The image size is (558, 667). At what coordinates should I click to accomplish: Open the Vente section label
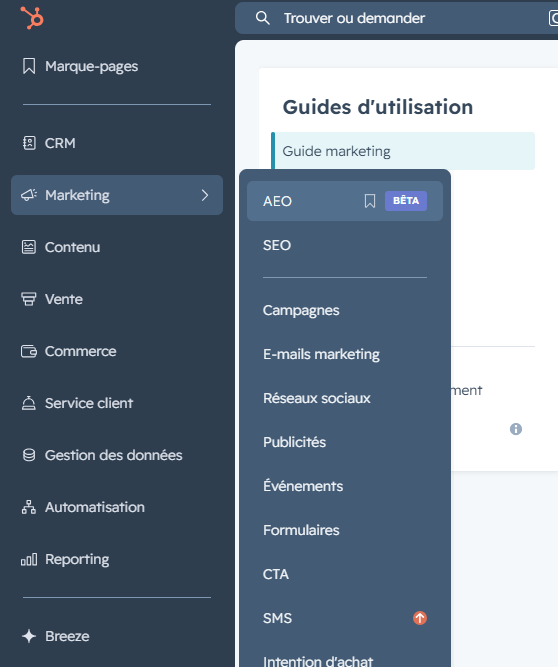(x=64, y=299)
